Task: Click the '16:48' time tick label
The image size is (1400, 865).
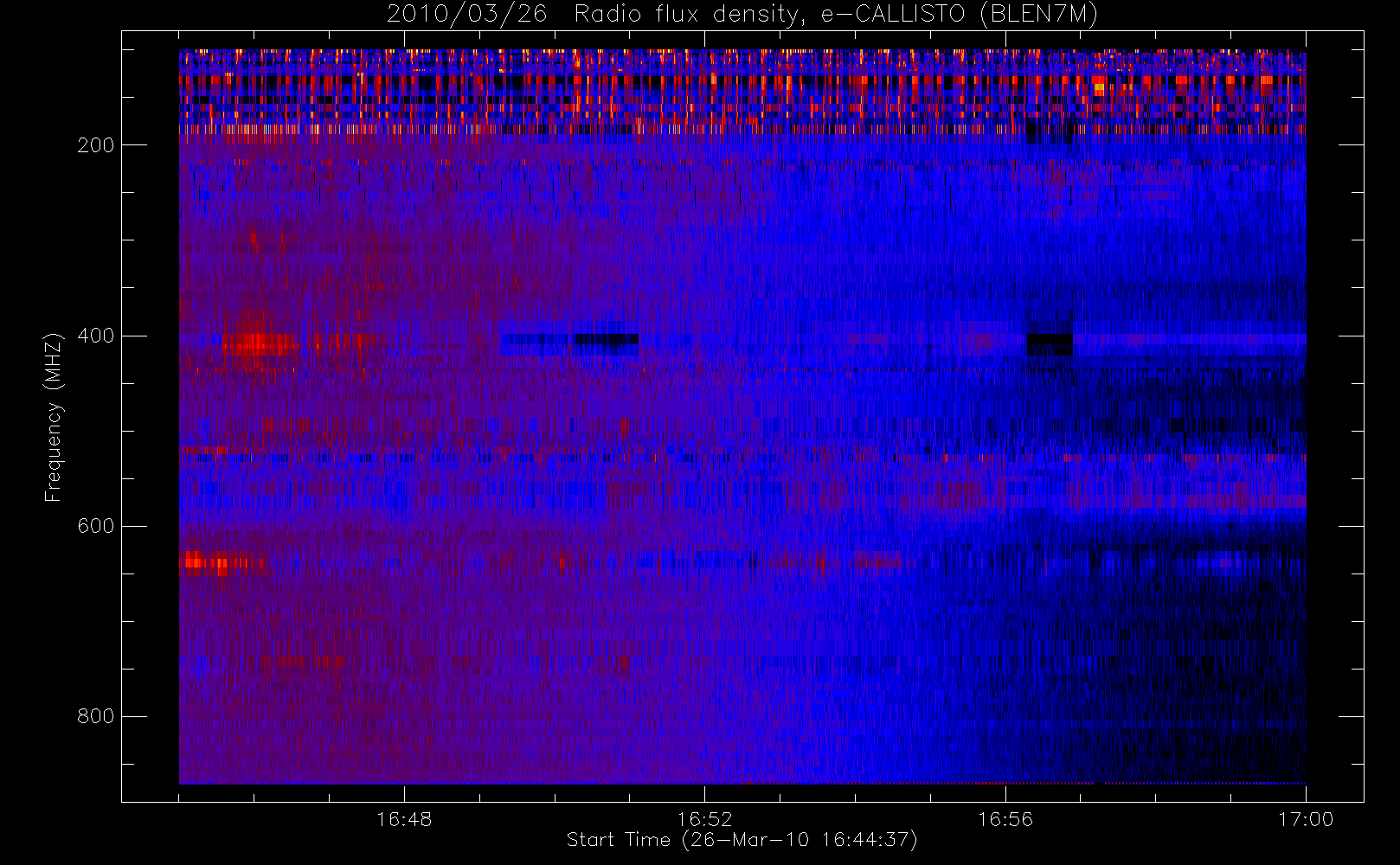Action: click(404, 819)
